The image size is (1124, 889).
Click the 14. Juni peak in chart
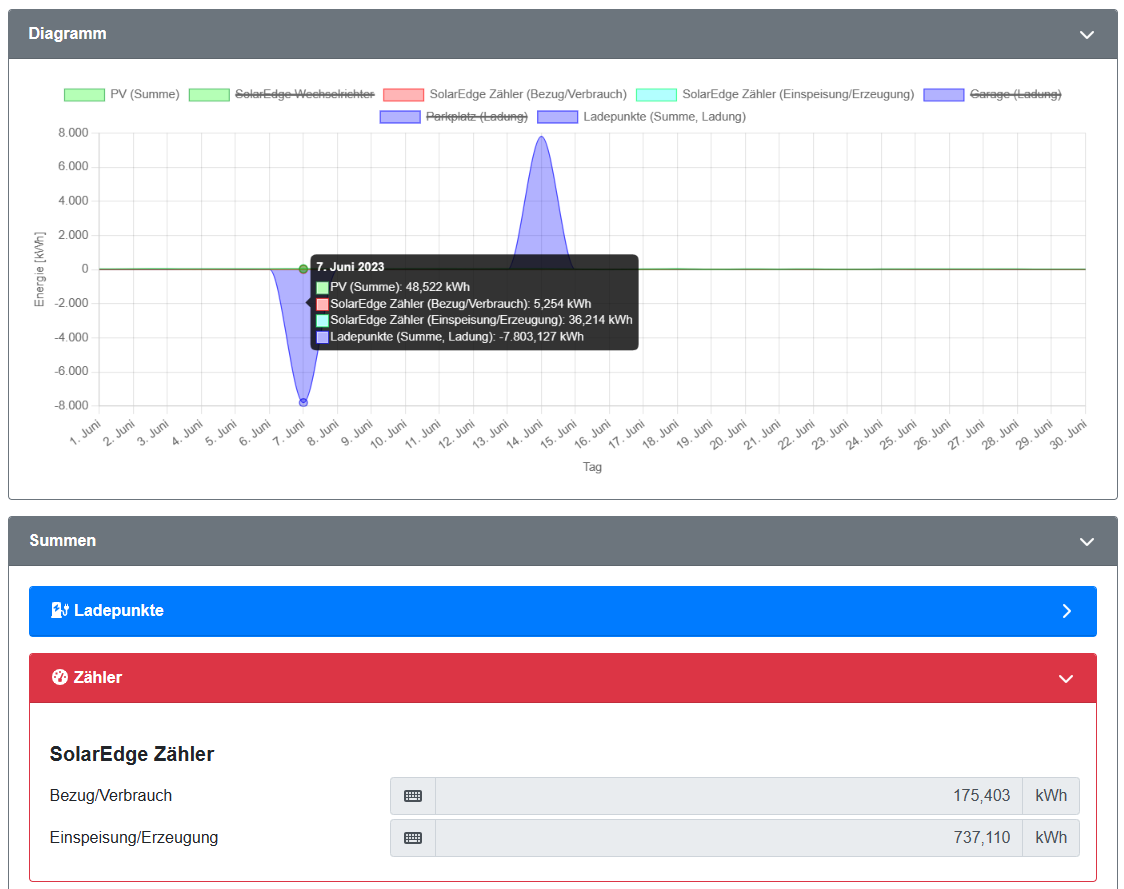click(x=541, y=138)
